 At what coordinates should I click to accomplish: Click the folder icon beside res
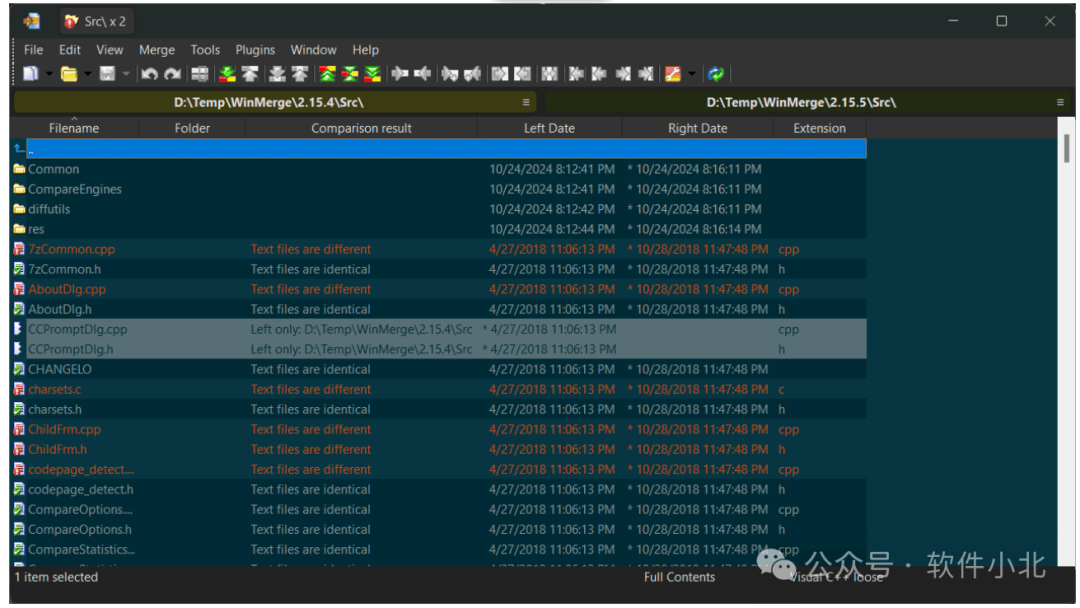[19, 229]
